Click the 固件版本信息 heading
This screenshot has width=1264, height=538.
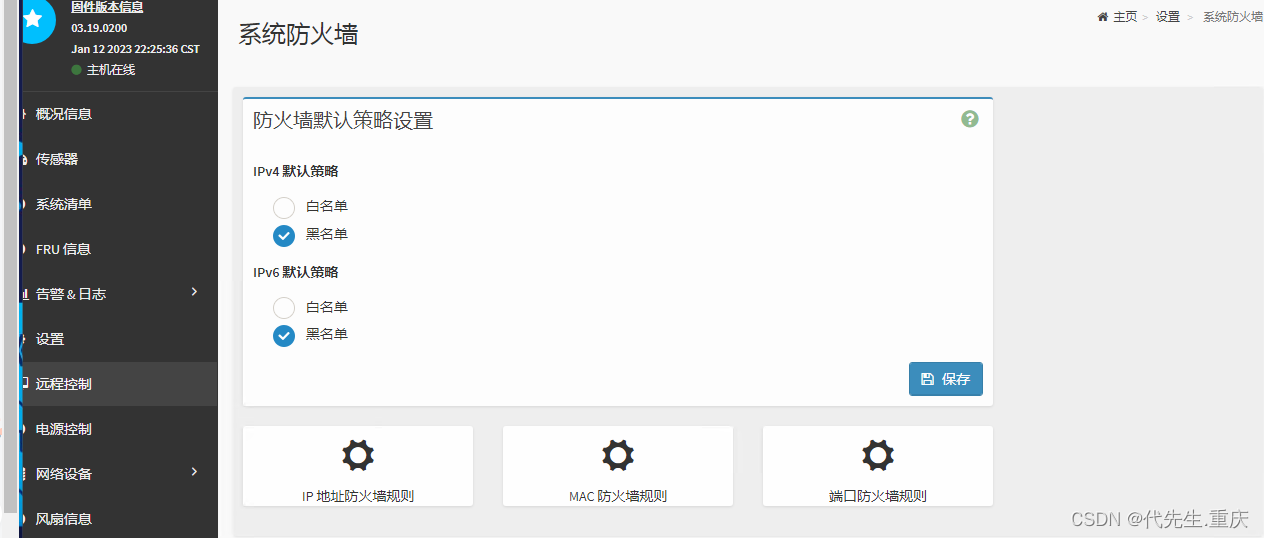click(x=107, y=7)
